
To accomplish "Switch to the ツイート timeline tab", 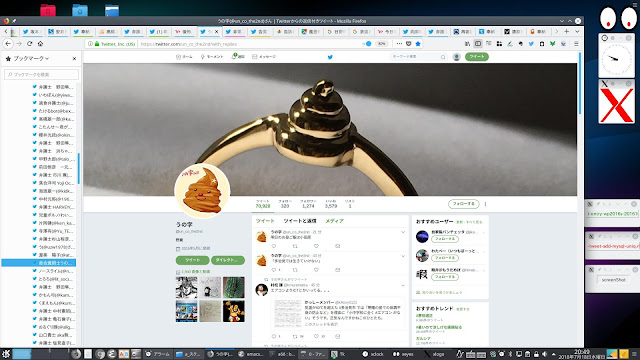I will (x=265, y=221).
